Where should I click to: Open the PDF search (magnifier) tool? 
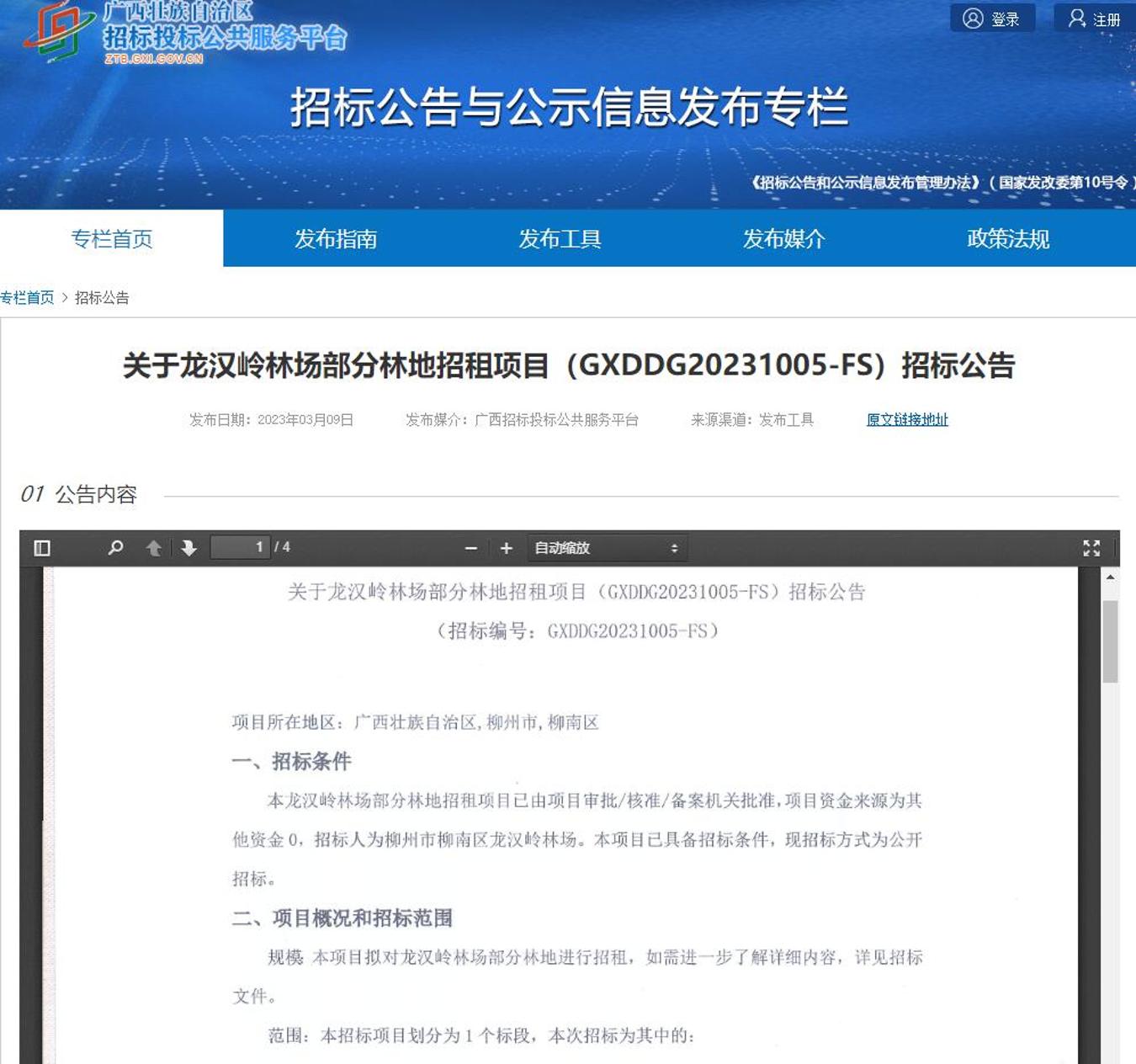pos(115,548)
